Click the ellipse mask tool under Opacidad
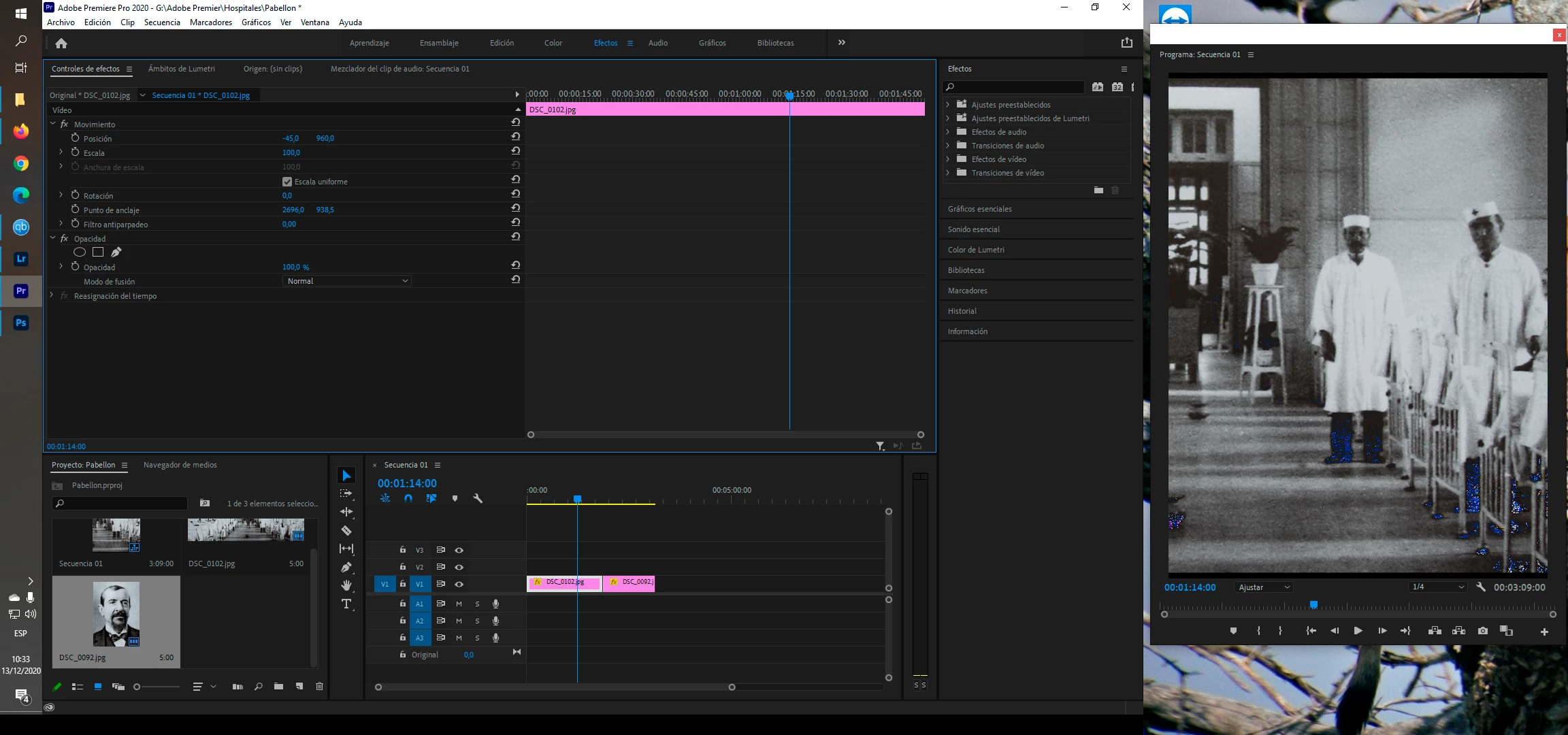 pyautogui.click(x=80, y=252)
